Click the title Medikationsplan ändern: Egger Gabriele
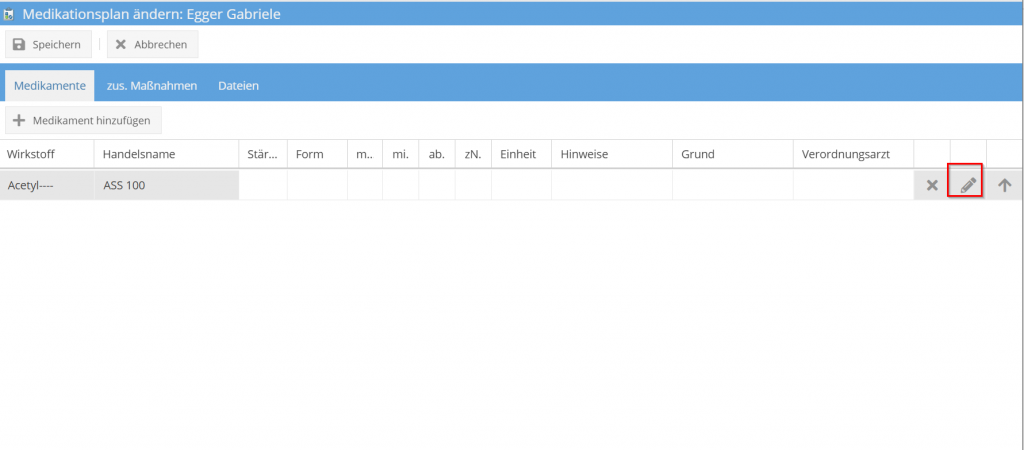The height and width of the screenshot is (450, 1024). pos(152,14)
